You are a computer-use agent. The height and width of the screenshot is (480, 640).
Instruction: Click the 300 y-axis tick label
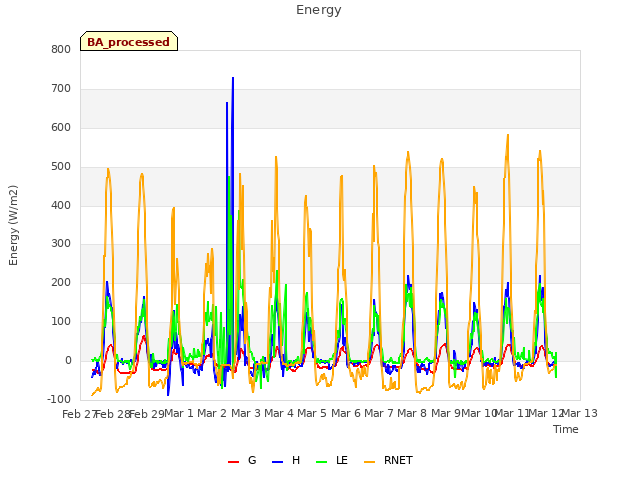[61, 244]
